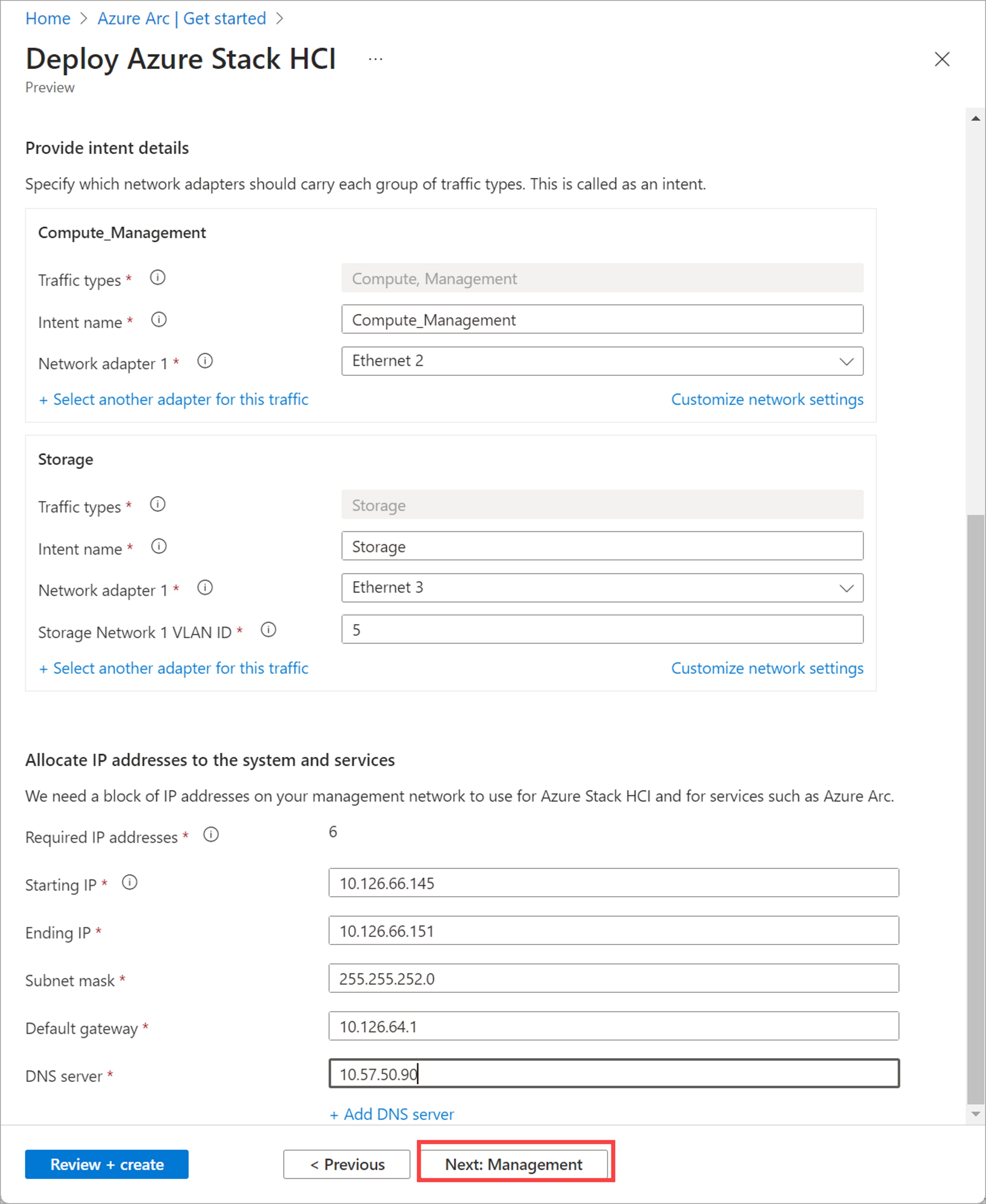This screenshot has height=1204, width=986.
Task: Click info icon beside Compute_Management Network adapter 1
Action: (x=205, y=361)
